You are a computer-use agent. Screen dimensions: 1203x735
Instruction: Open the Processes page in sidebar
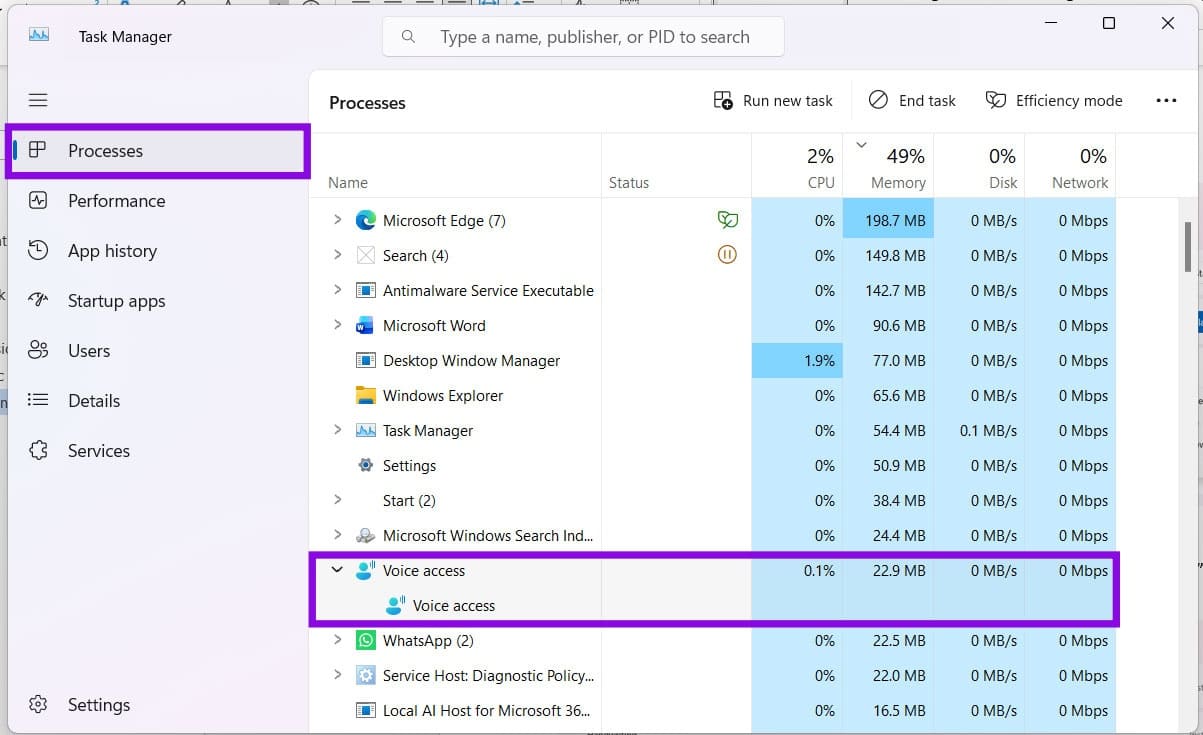tap(158, 151)
